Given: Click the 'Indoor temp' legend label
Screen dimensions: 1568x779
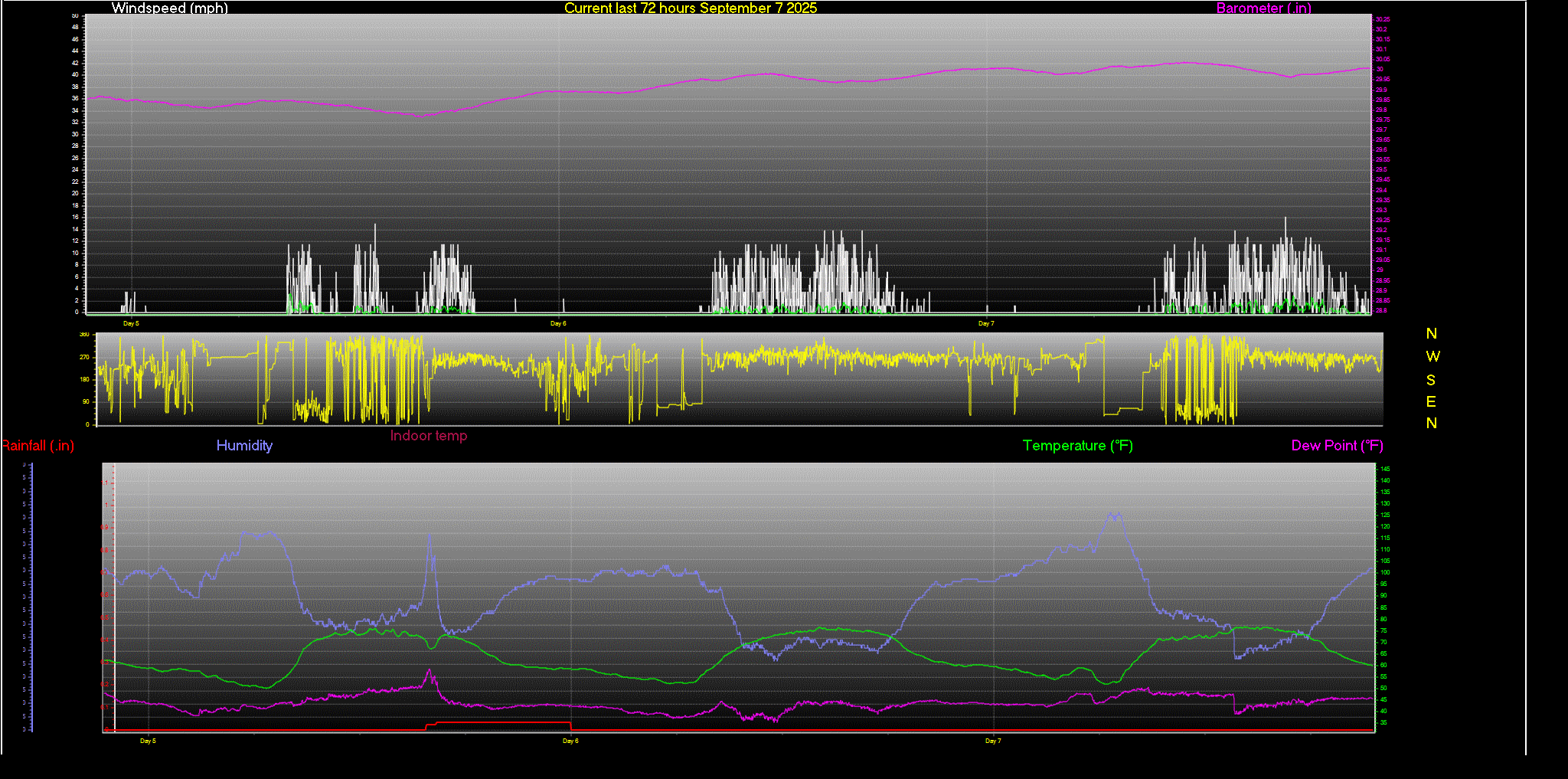Looking at the screenshot, I should tap(429, 435).
